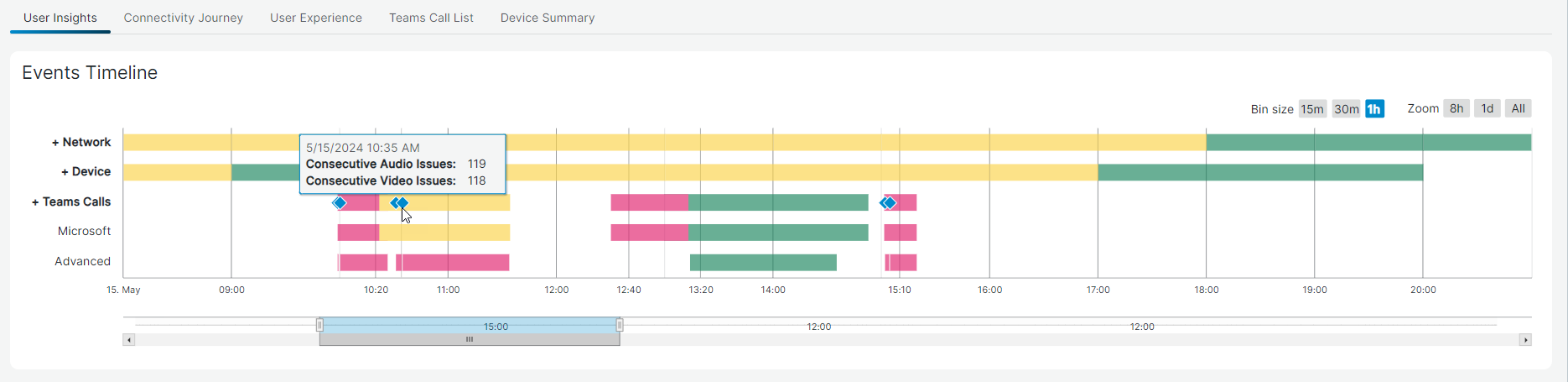The width and height of the screenshot is (1568, 382).
Task: Set bin size to 30m
Action: click(1346, 109)
